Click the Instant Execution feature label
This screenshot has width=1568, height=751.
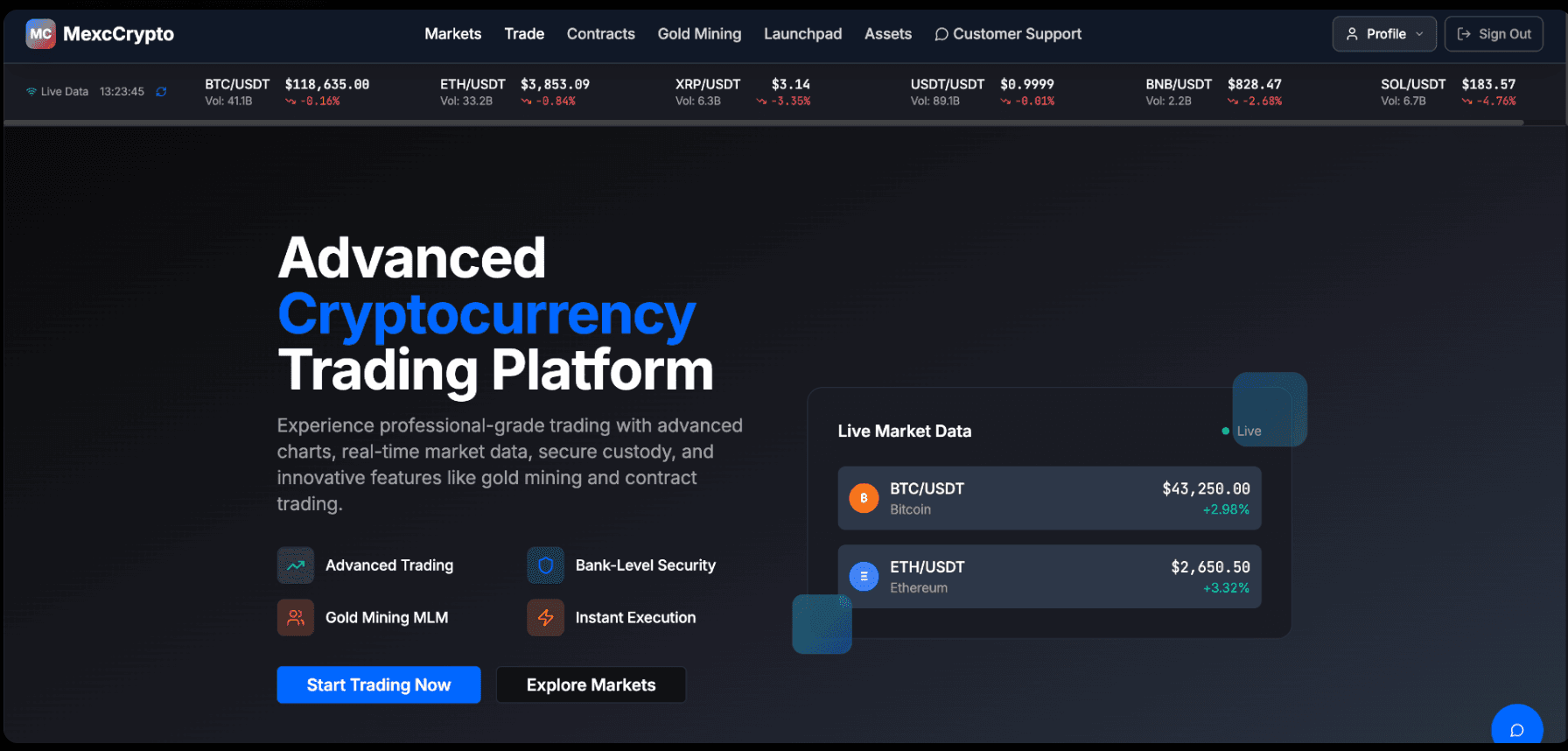pos(636,618)
